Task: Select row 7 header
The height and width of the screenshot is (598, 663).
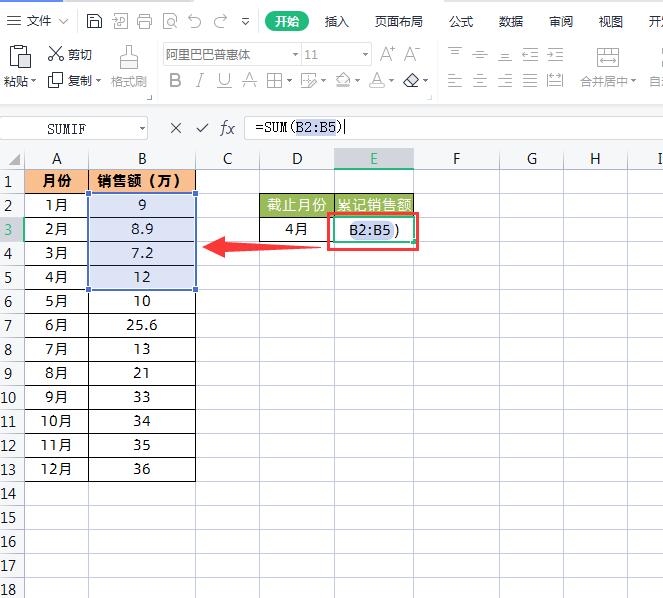Action: tap(12, 325)
